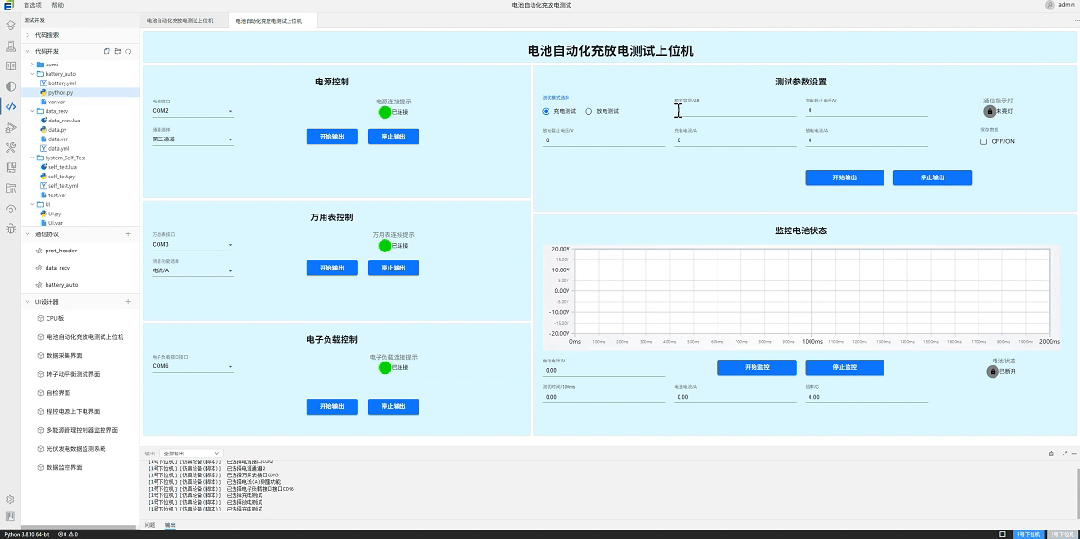Click 开始输出 in 万用表控制 panel

tap(332, 268)
